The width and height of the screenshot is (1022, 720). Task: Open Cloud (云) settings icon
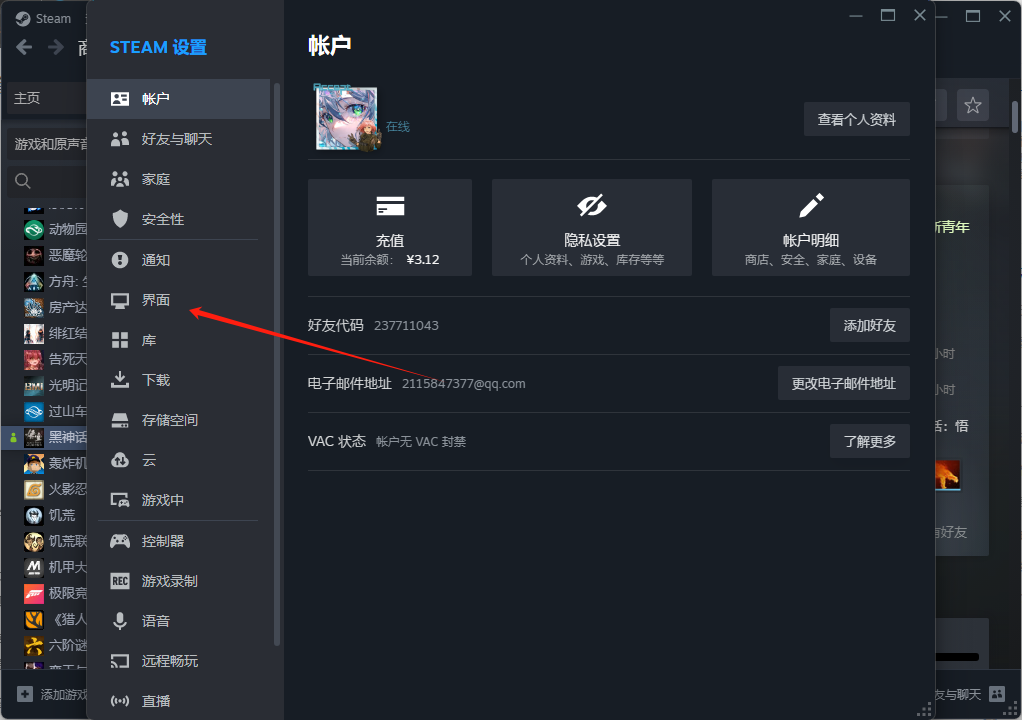coord(120,460)
